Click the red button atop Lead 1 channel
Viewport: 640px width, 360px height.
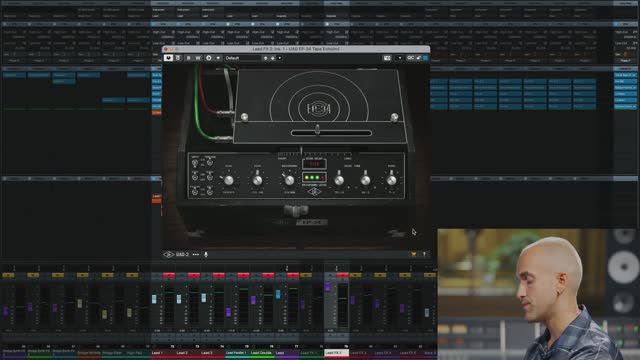pyautogui.click(x=169, y=276)
